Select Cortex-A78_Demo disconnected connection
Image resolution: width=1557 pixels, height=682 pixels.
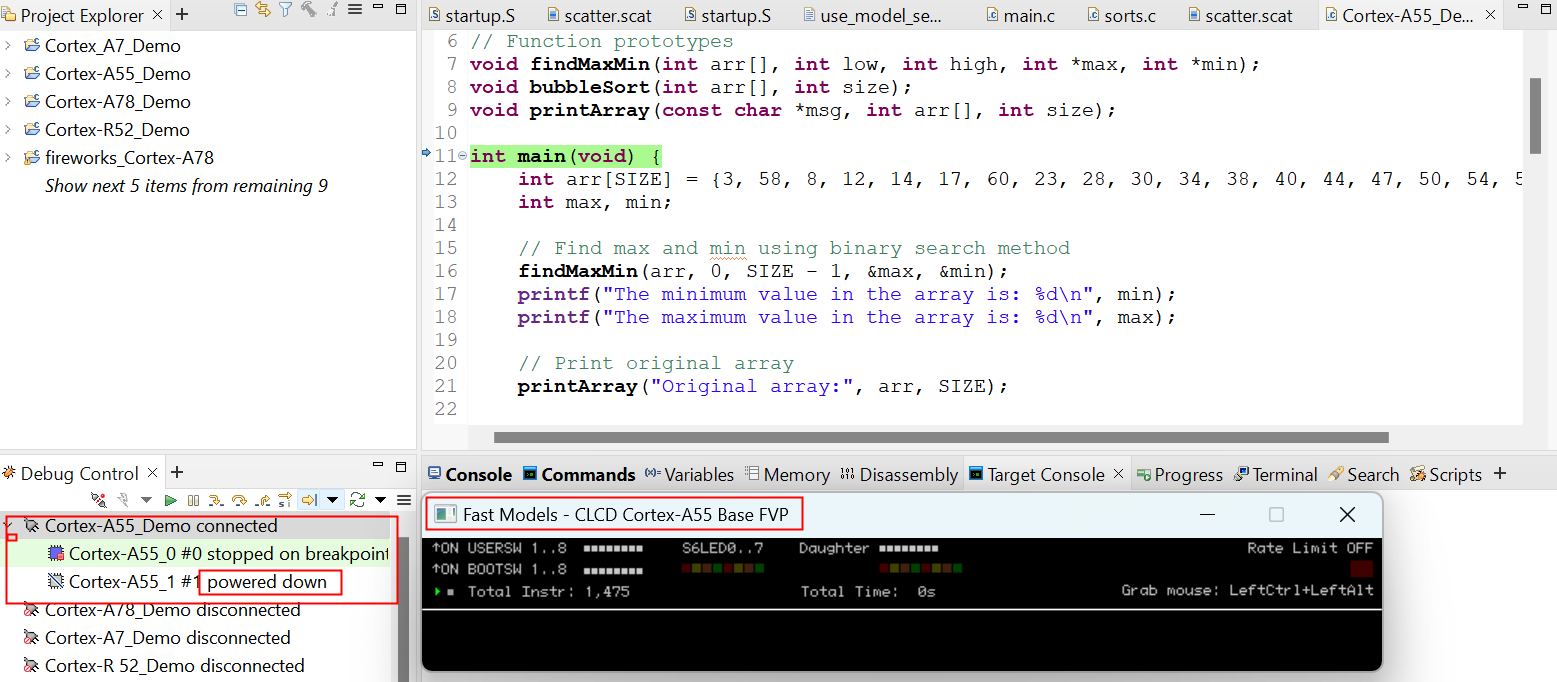pyautogui.click(x=172, y=610)
